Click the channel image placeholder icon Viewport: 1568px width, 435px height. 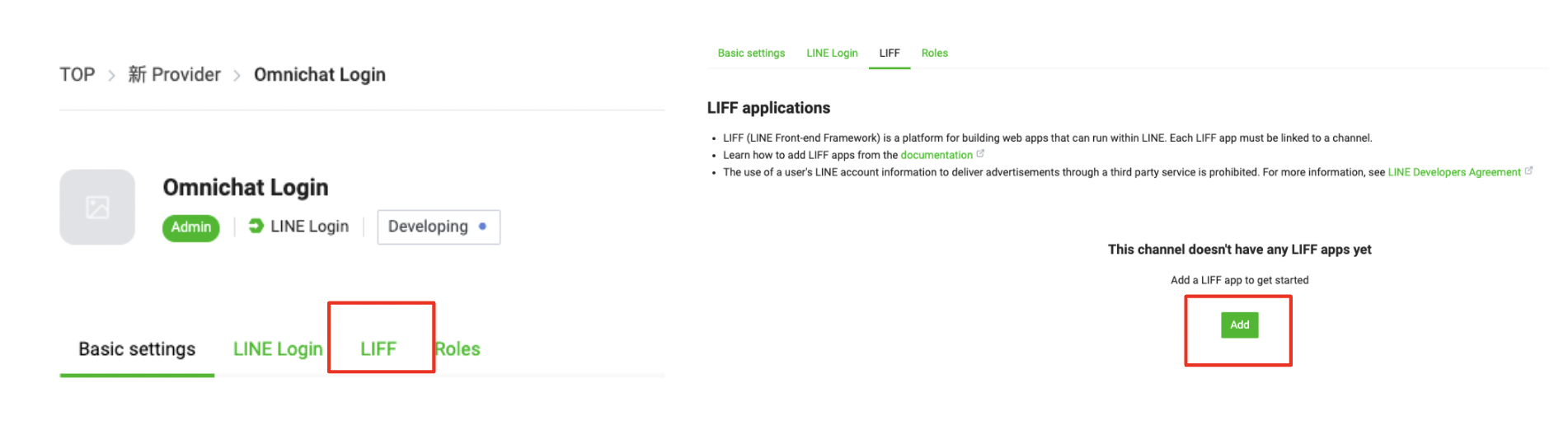pos(97,207)
